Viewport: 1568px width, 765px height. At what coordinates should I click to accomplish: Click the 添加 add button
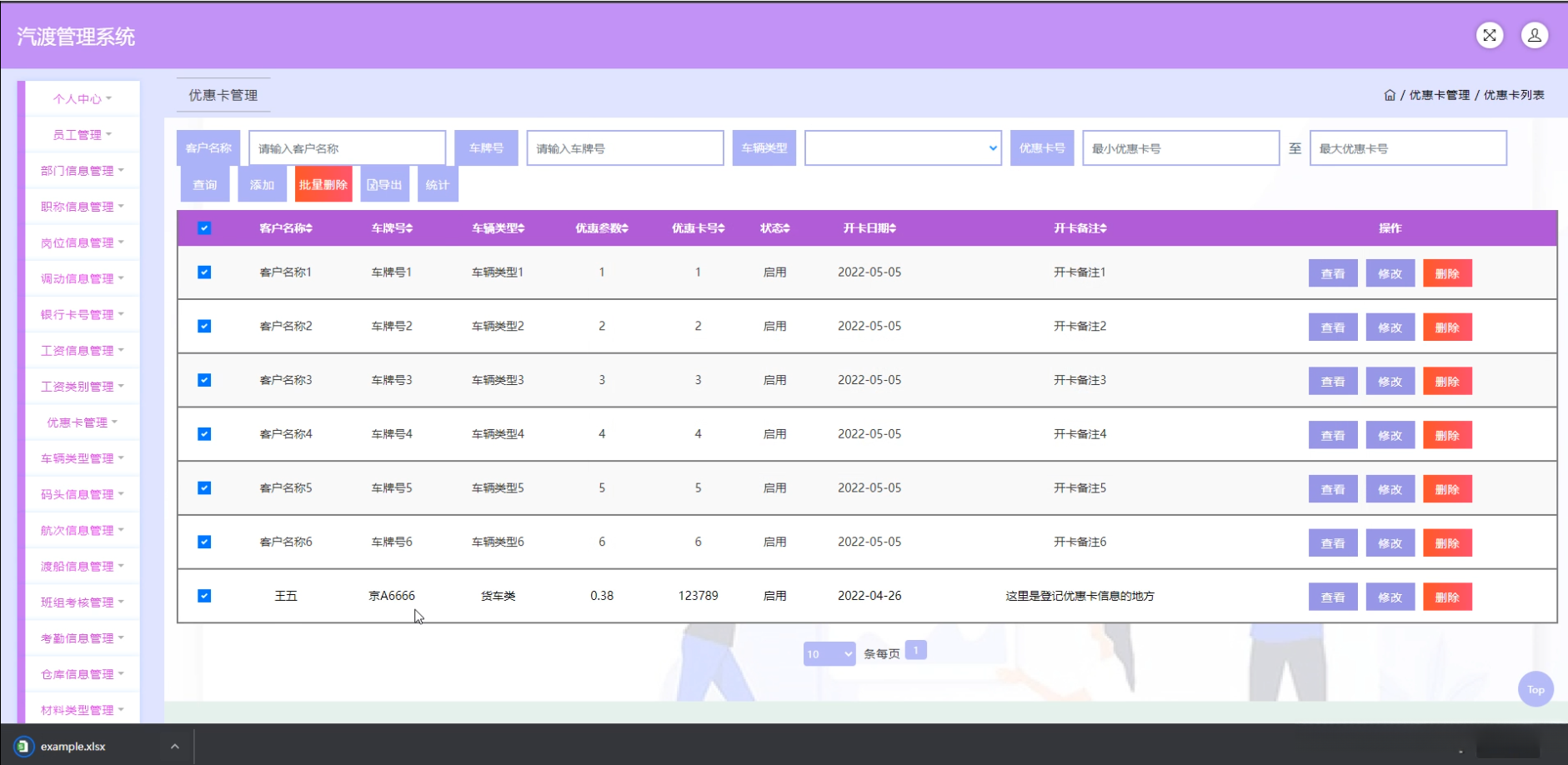(x=262, y=184)
